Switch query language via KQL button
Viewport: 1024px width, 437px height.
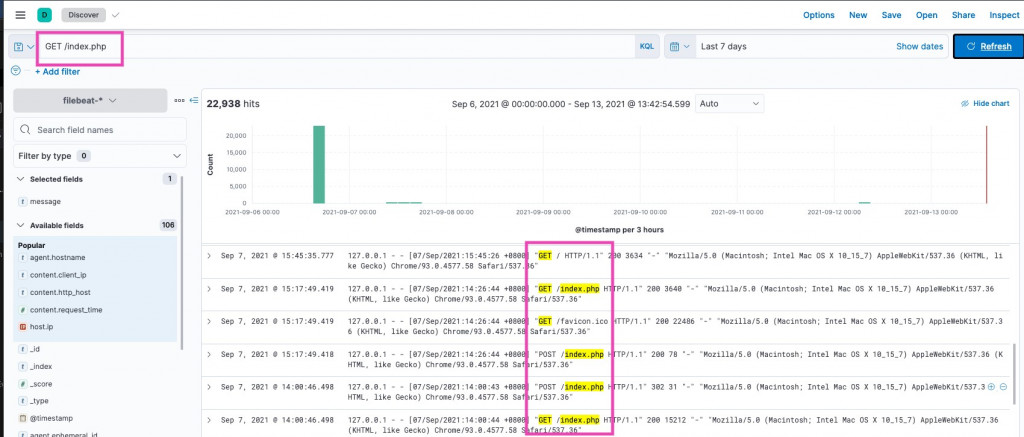tap(646, 46)
